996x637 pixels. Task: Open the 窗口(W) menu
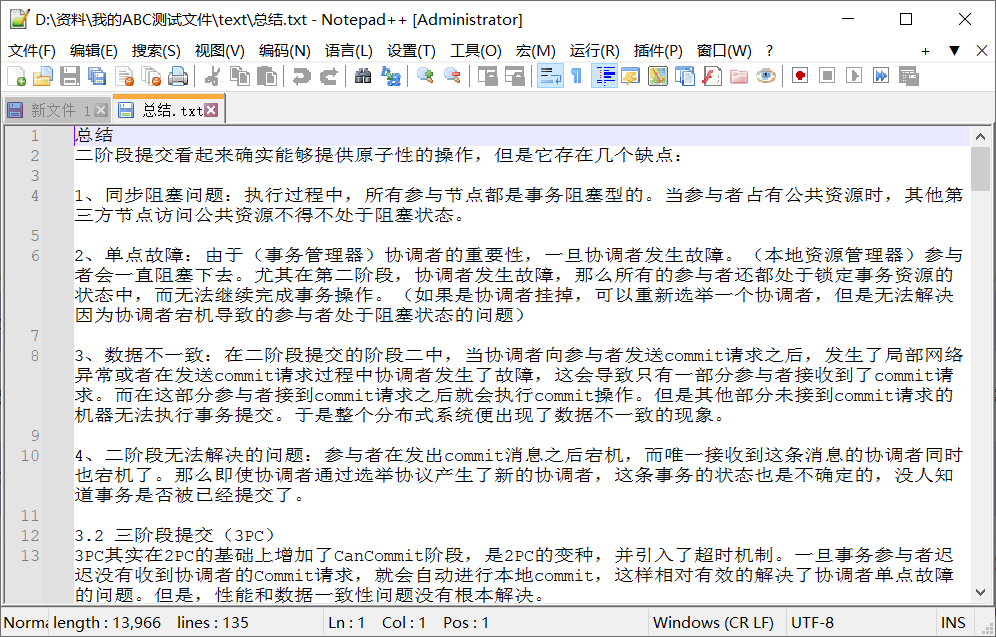(x=724, y=51)
